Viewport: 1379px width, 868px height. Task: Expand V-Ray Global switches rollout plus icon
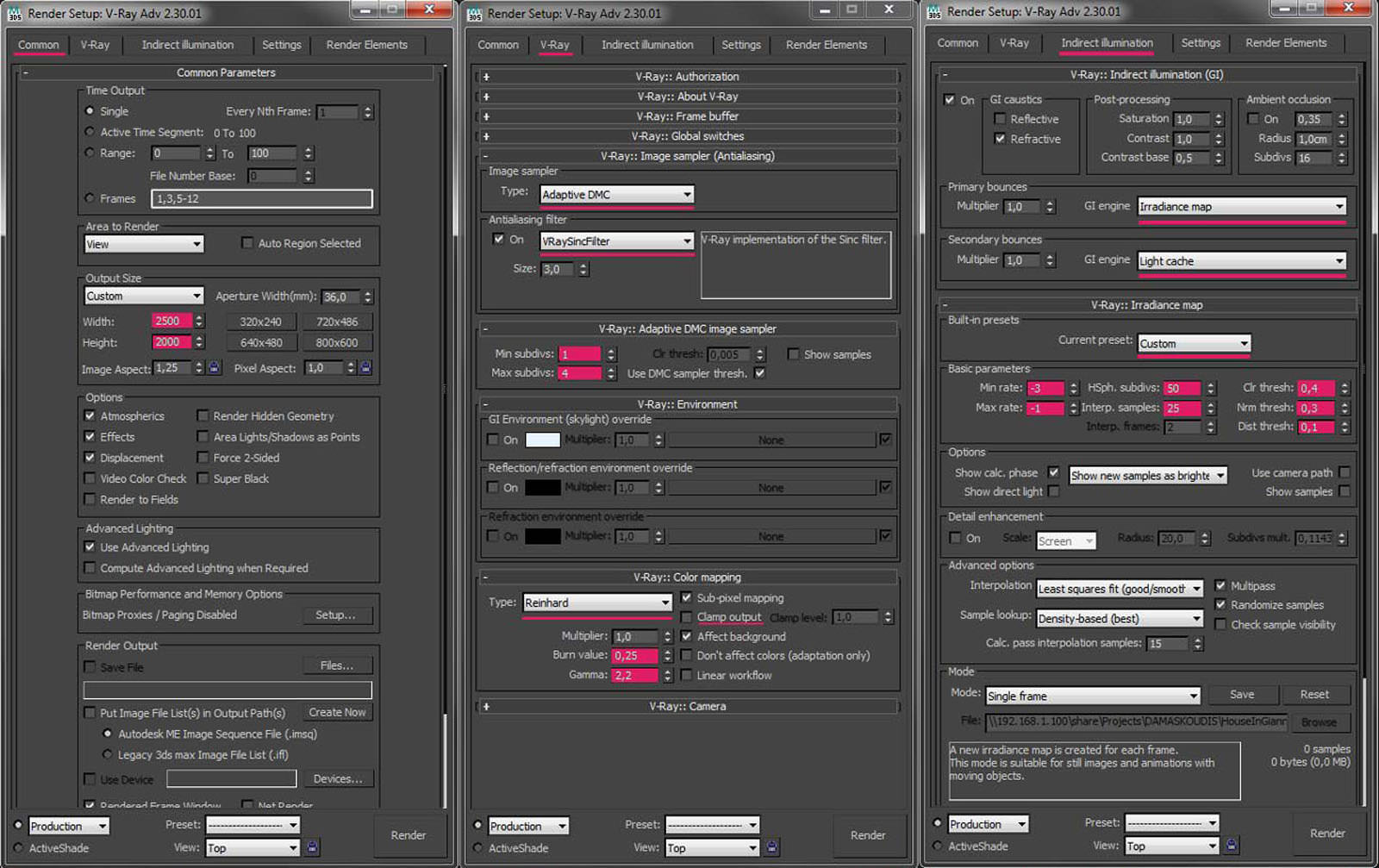[486, 136]
